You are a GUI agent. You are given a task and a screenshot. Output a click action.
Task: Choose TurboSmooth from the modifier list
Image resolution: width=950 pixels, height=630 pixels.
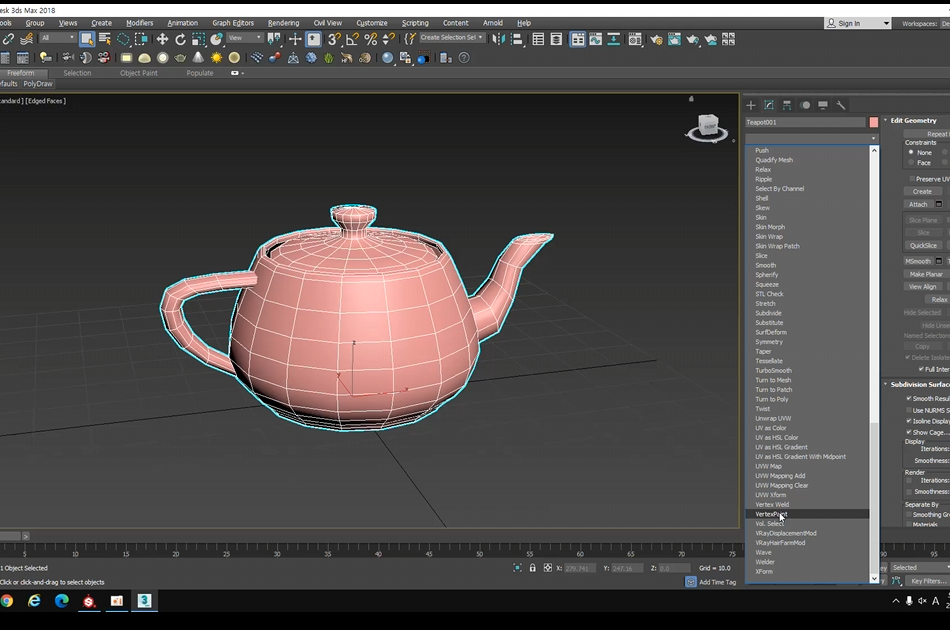[x=773, y=371]
